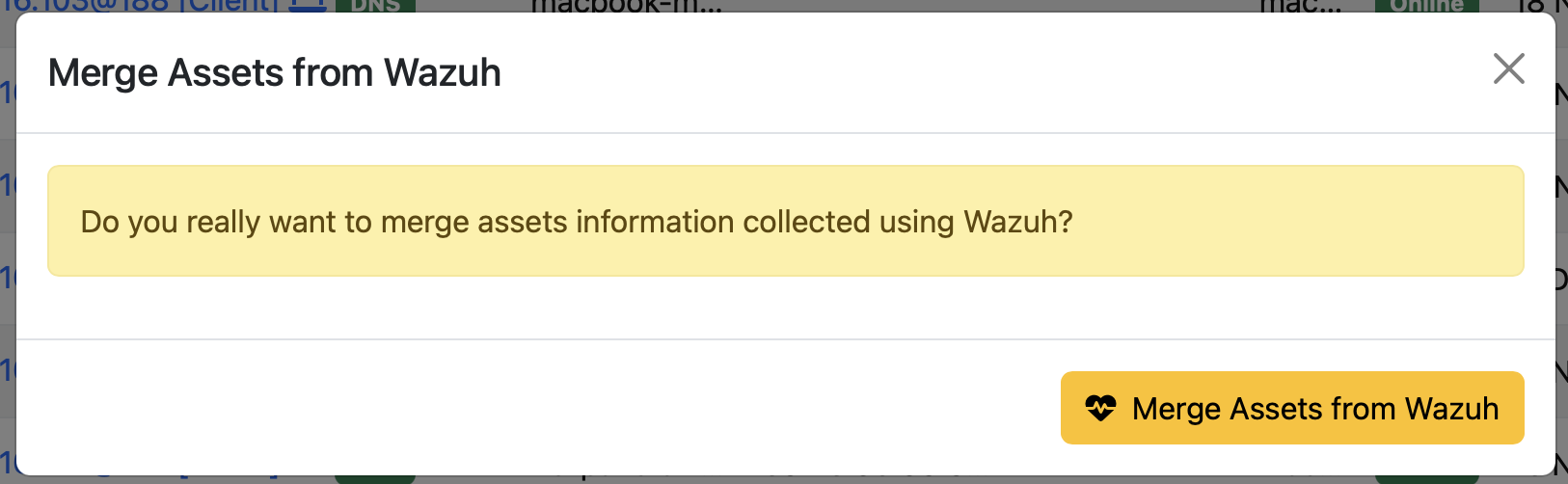Click the laptop icon beside the [Client] link

308,6
